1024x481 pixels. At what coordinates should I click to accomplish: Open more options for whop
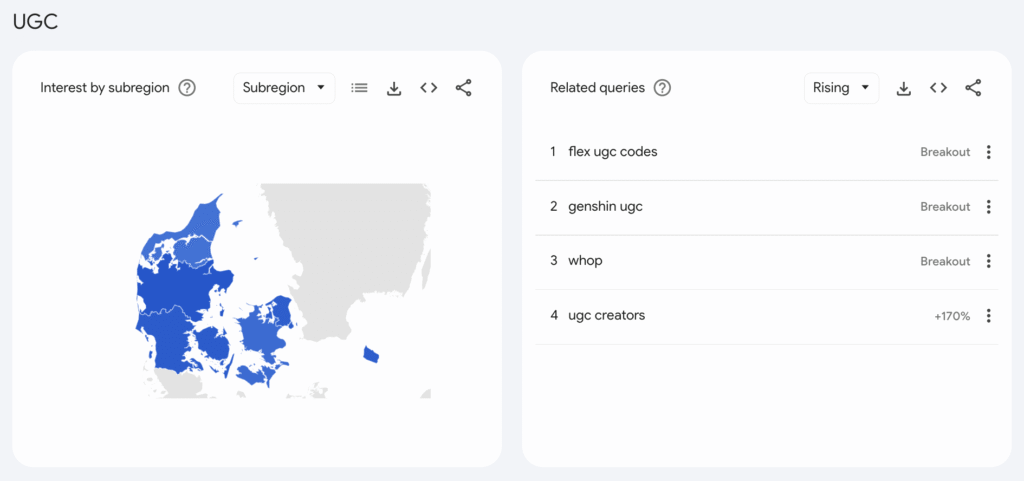989,261
